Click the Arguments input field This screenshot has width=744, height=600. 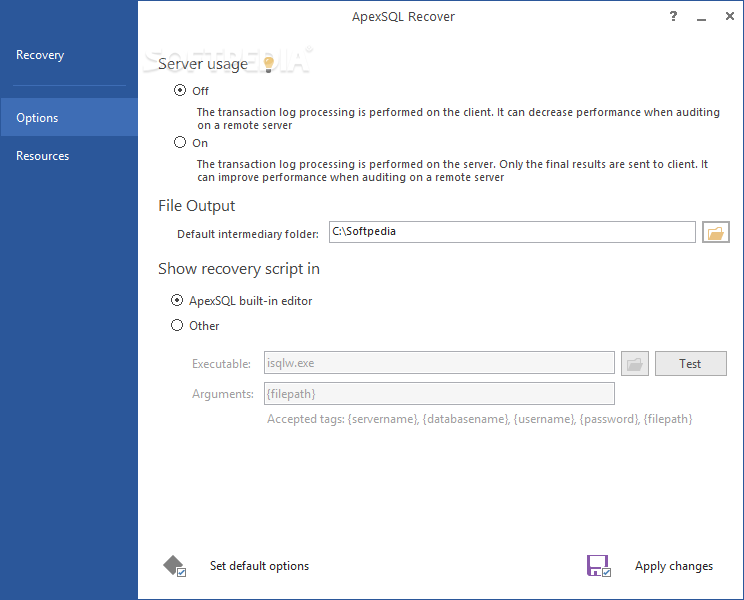[439, 394]
